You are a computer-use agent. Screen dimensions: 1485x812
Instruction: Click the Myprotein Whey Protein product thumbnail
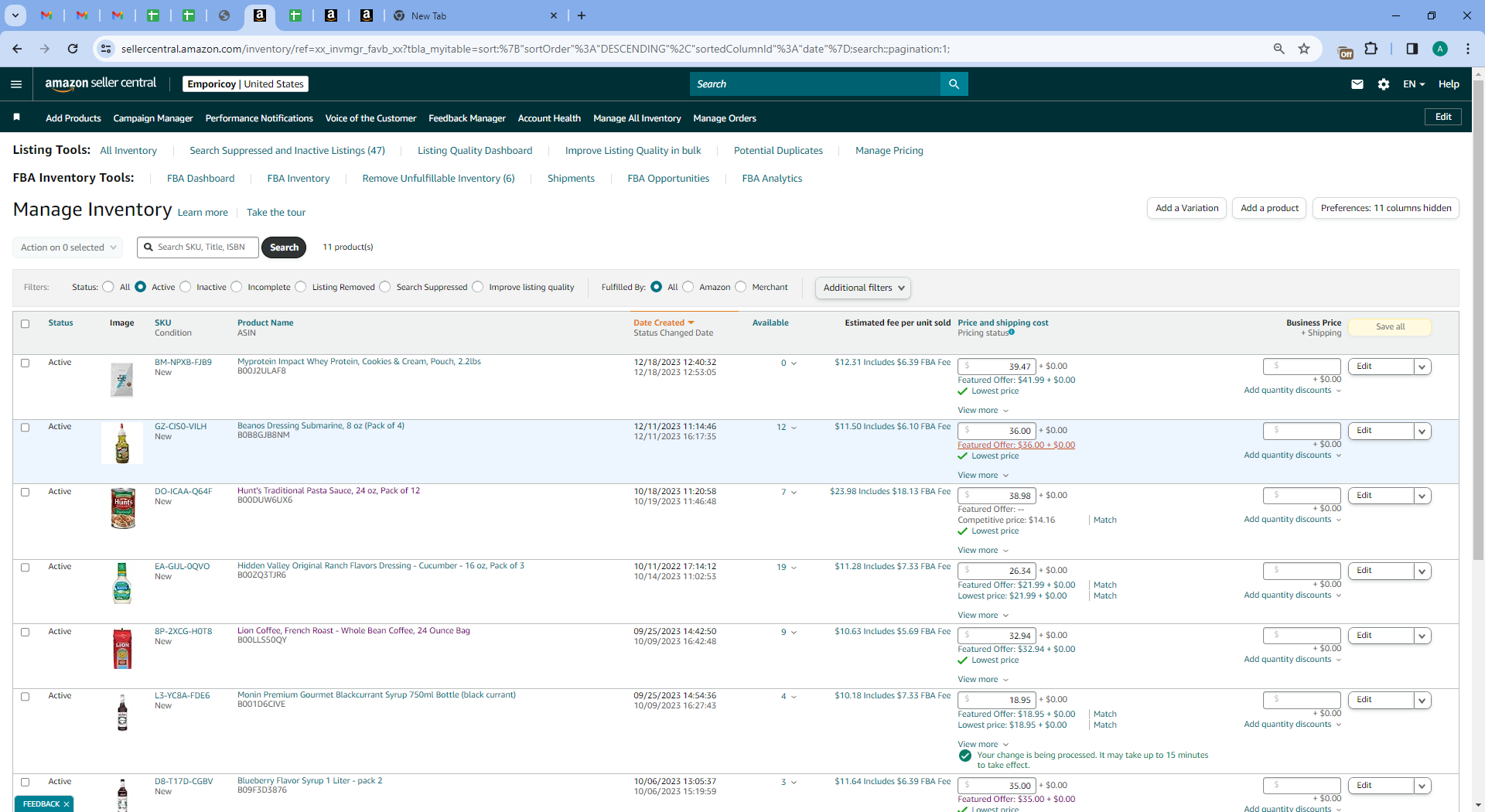pyautogui.click(x=122, y=380)
